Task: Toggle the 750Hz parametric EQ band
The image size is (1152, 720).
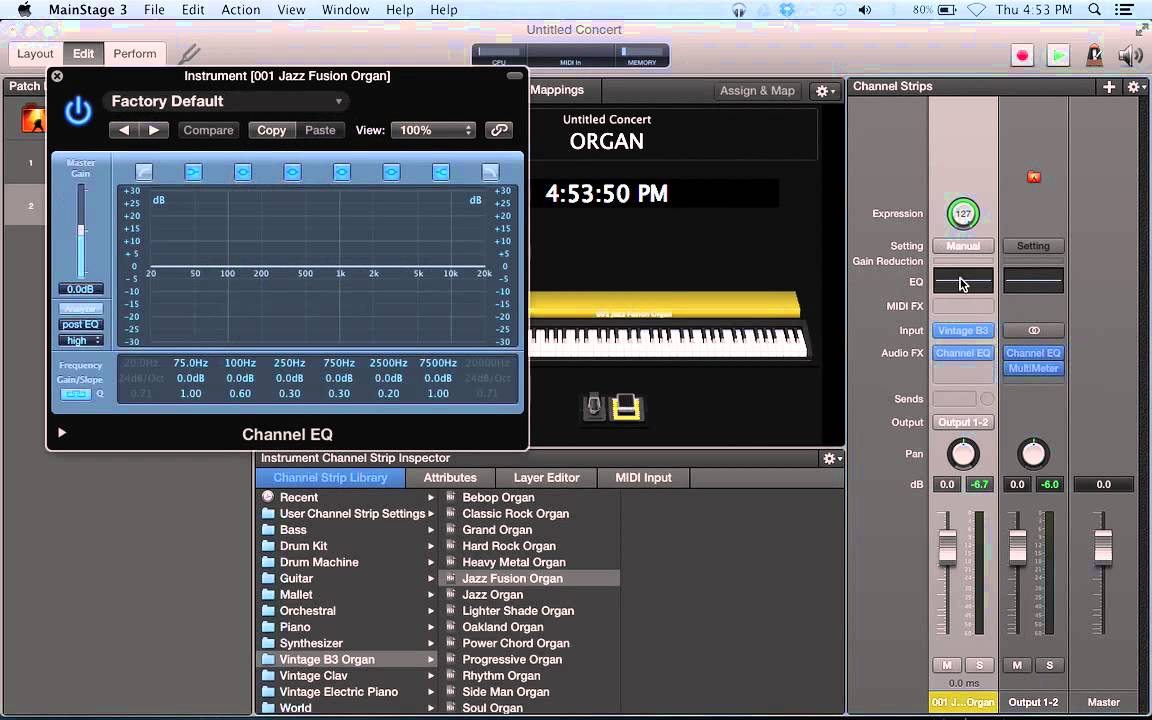Action: pos(342,172)
